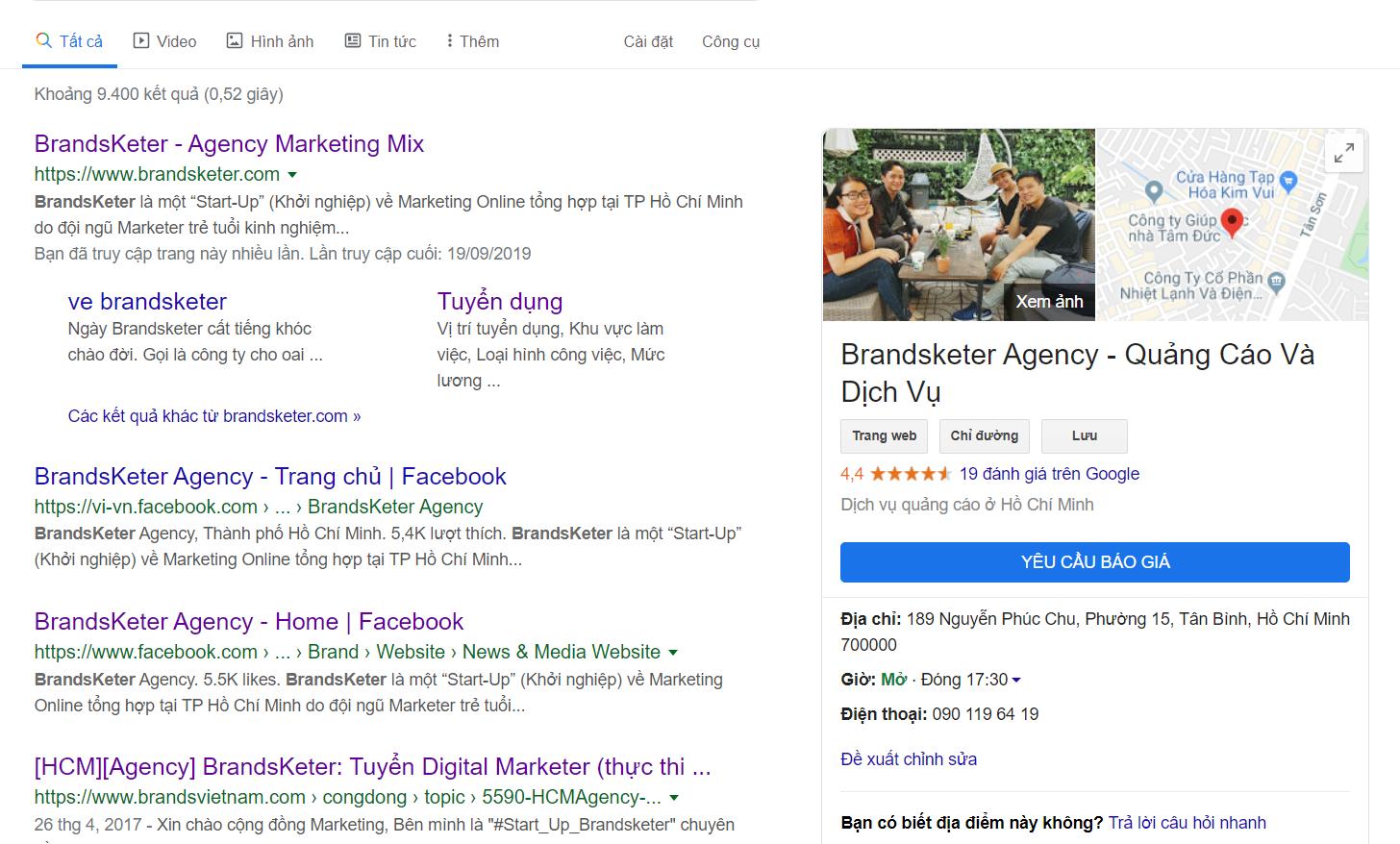The width and height of the screenshot is (1400, 844).
Task: Click YÊU CẦU BÁO GIÁ button
Action: [1095, 562]
